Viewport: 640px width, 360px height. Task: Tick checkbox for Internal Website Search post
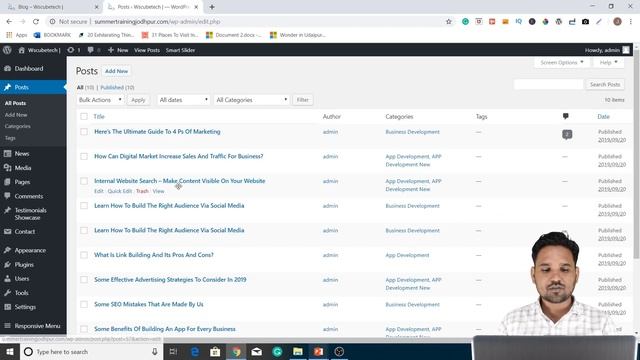click(x=84, y=181)
